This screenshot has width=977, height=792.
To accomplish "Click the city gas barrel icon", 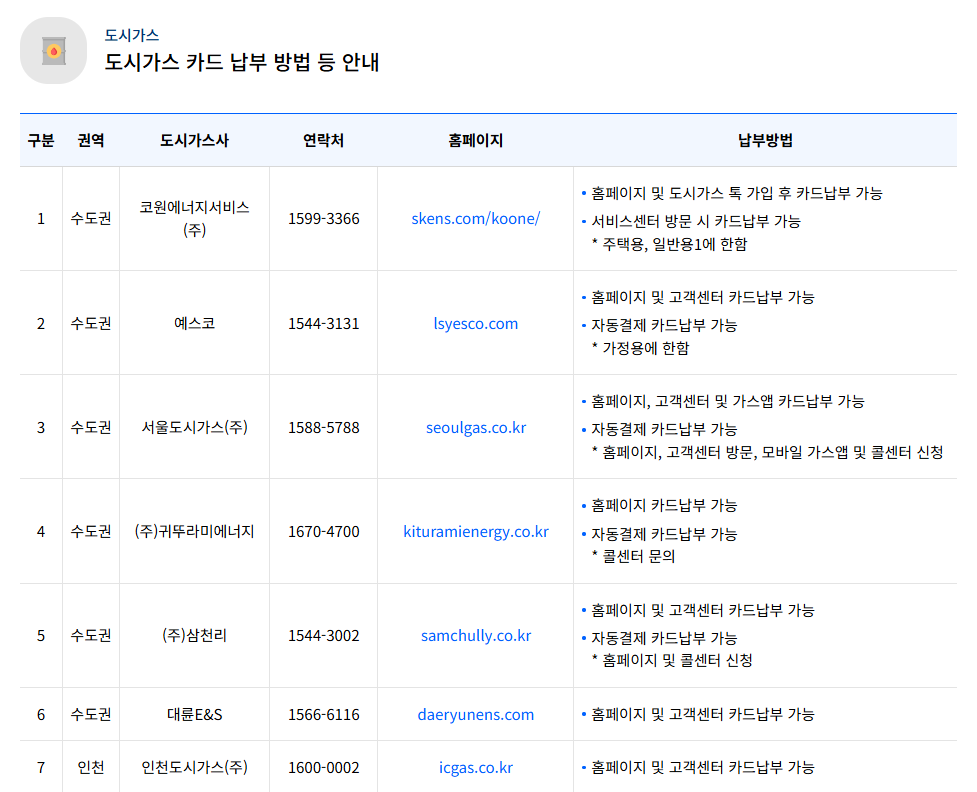I will click(x=54, y=50).
